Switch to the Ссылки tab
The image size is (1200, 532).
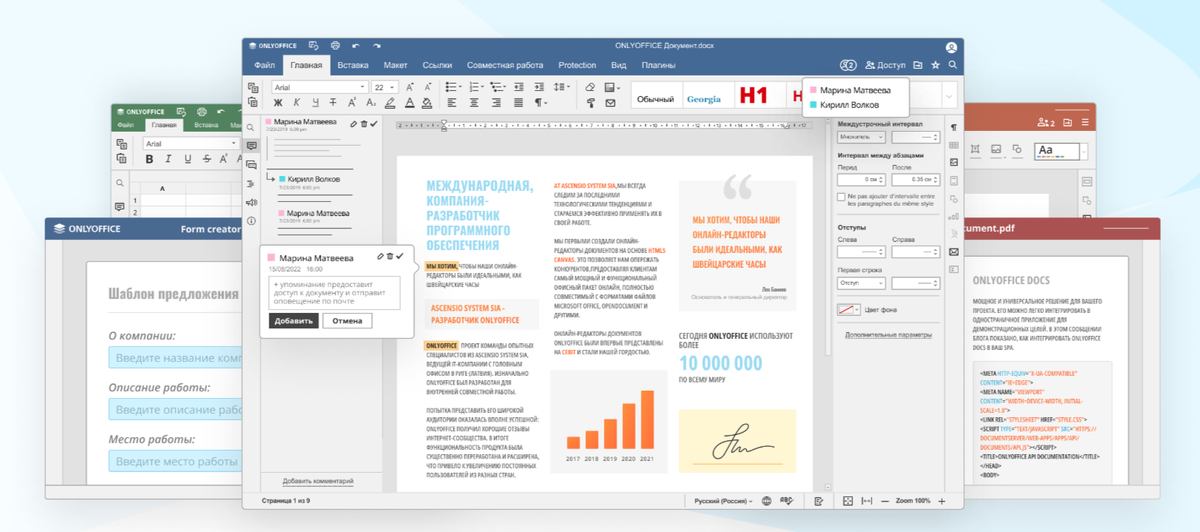437,65
